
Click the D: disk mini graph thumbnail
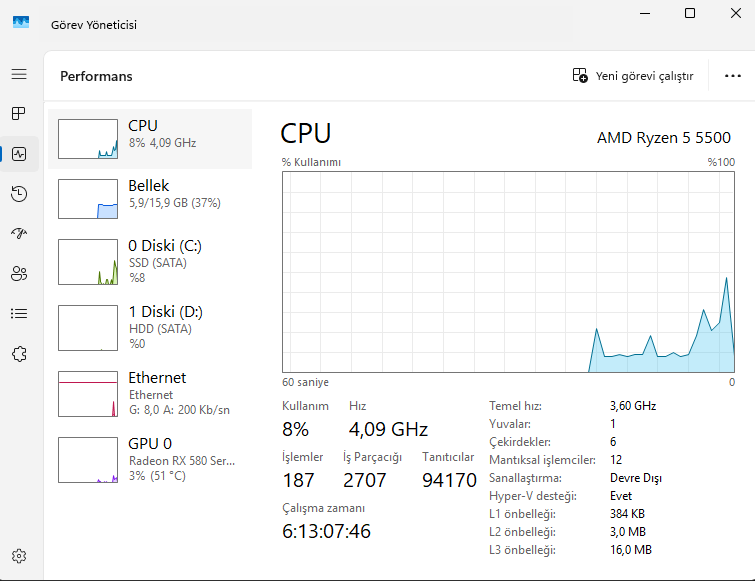88,328
